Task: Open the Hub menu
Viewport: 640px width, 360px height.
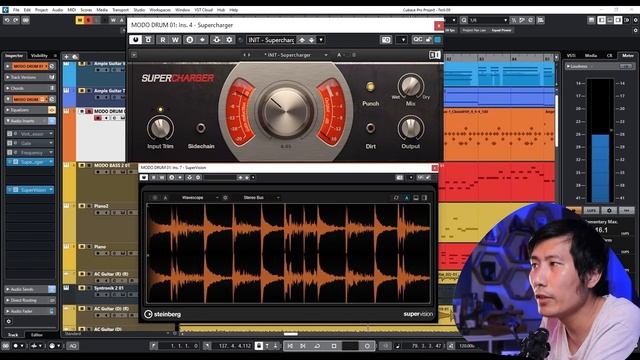Action: (x=221, y=10)
